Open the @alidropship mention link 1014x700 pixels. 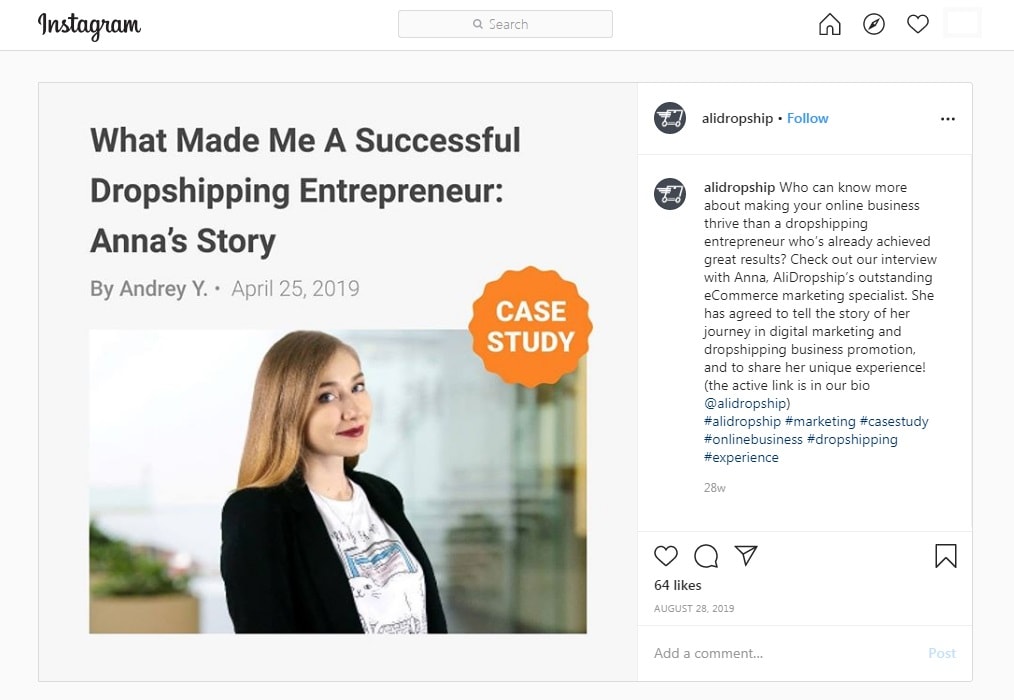(x=747, y=403)
